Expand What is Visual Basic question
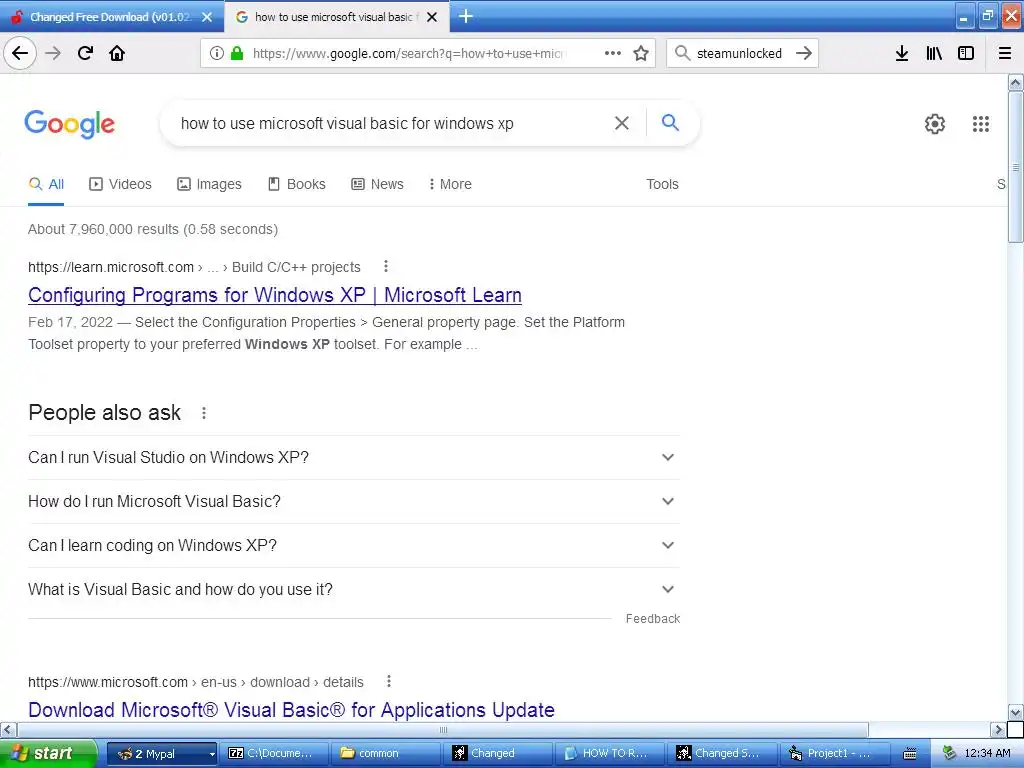This screenshot has width=1024, height=768. click(x=354, y=589)
